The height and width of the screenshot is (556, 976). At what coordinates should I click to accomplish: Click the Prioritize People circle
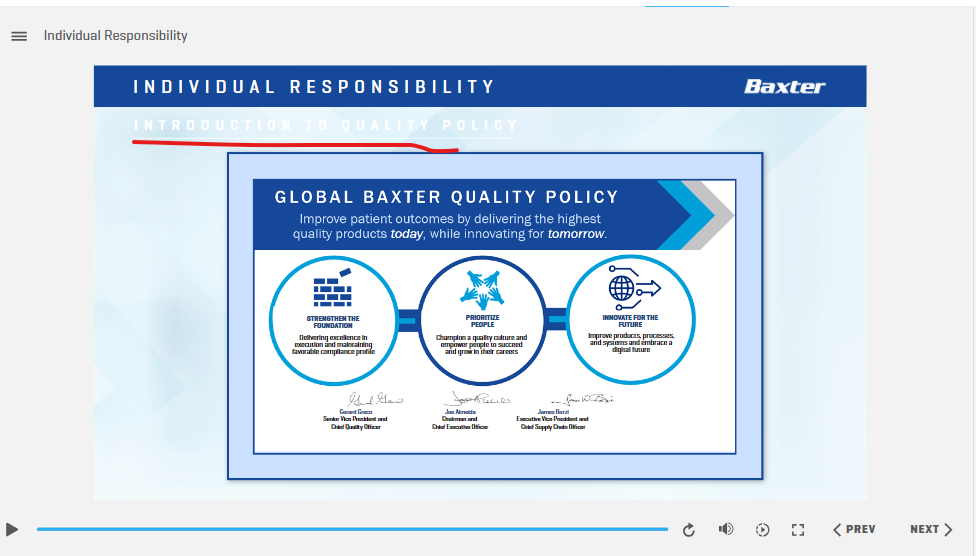tap(482, 320)
